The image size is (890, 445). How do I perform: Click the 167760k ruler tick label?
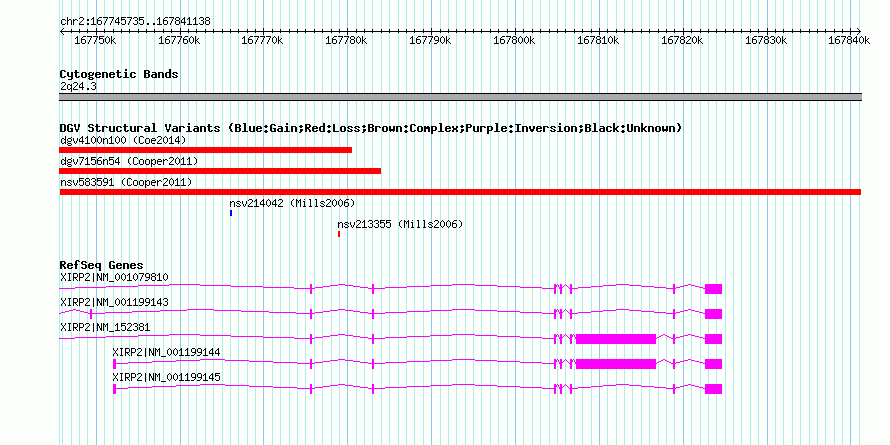tap(179, 41)
